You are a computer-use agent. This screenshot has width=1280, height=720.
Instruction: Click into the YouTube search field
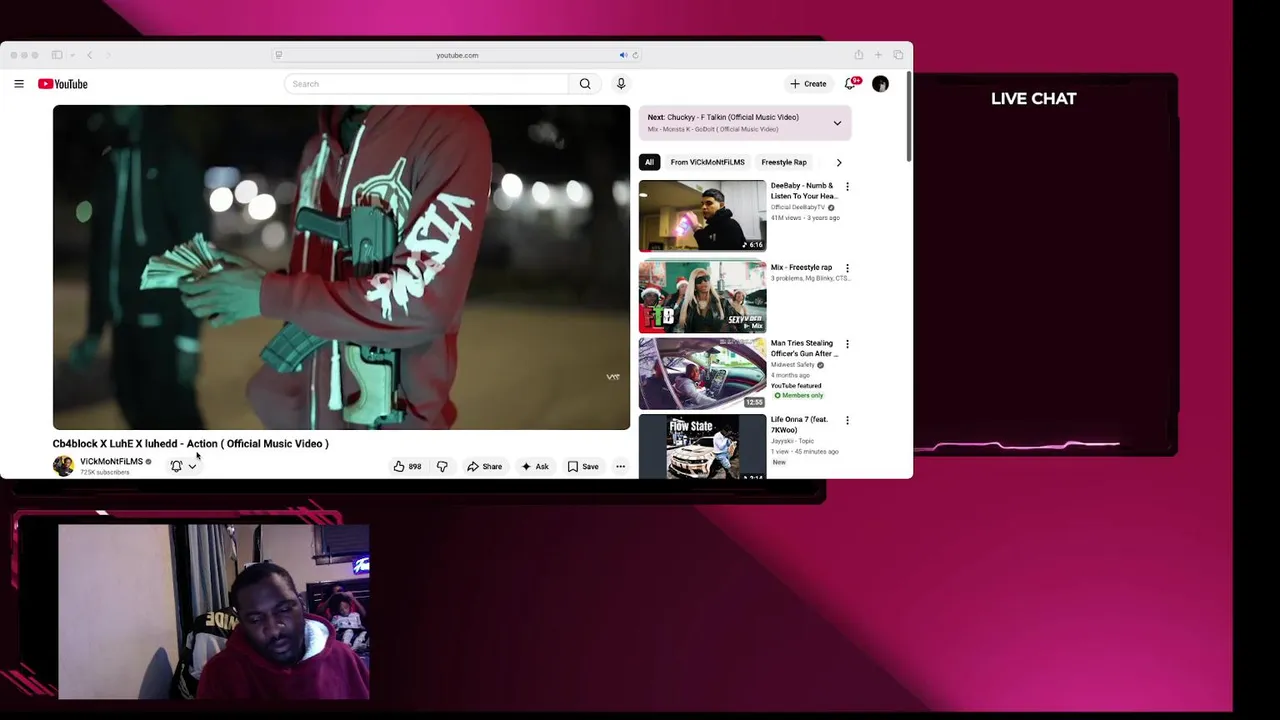point(427,84)
